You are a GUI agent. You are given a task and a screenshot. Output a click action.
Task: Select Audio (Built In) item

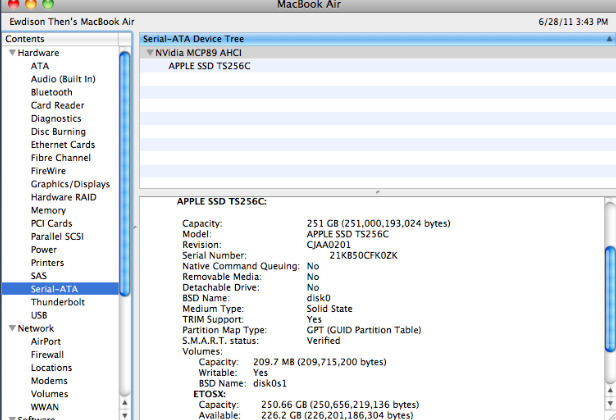coord(63,79)
